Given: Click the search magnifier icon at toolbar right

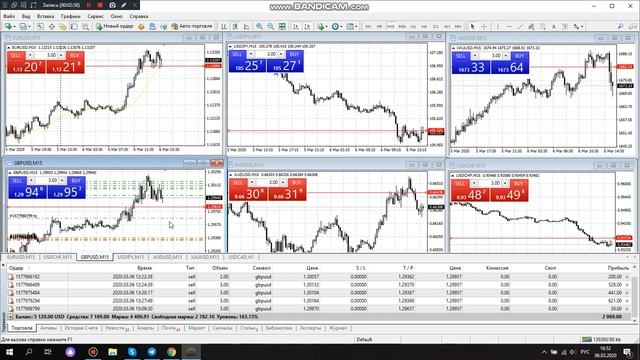Looking at the screenshot, I should [x=620, y=27].
